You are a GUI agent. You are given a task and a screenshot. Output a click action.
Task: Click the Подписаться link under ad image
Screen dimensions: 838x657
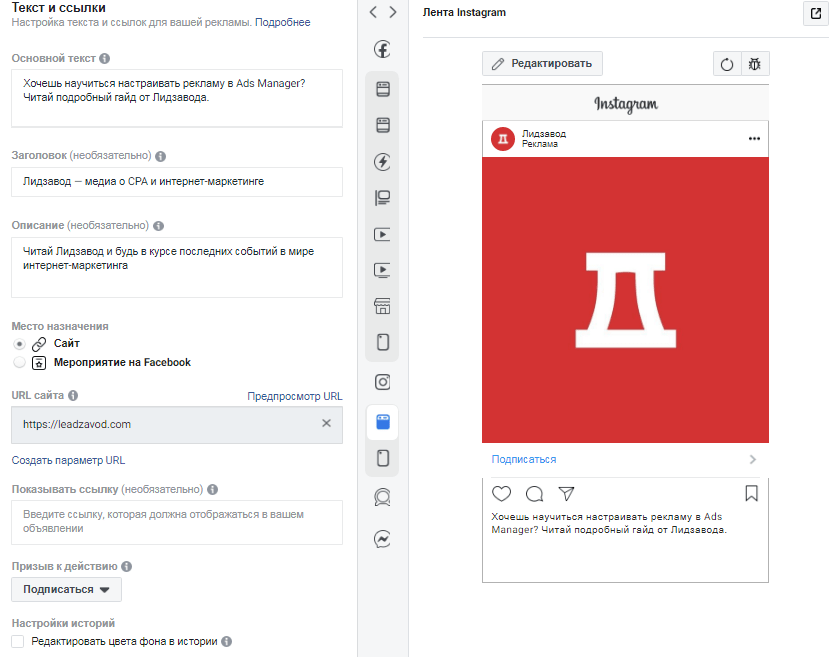pos(524,459)
